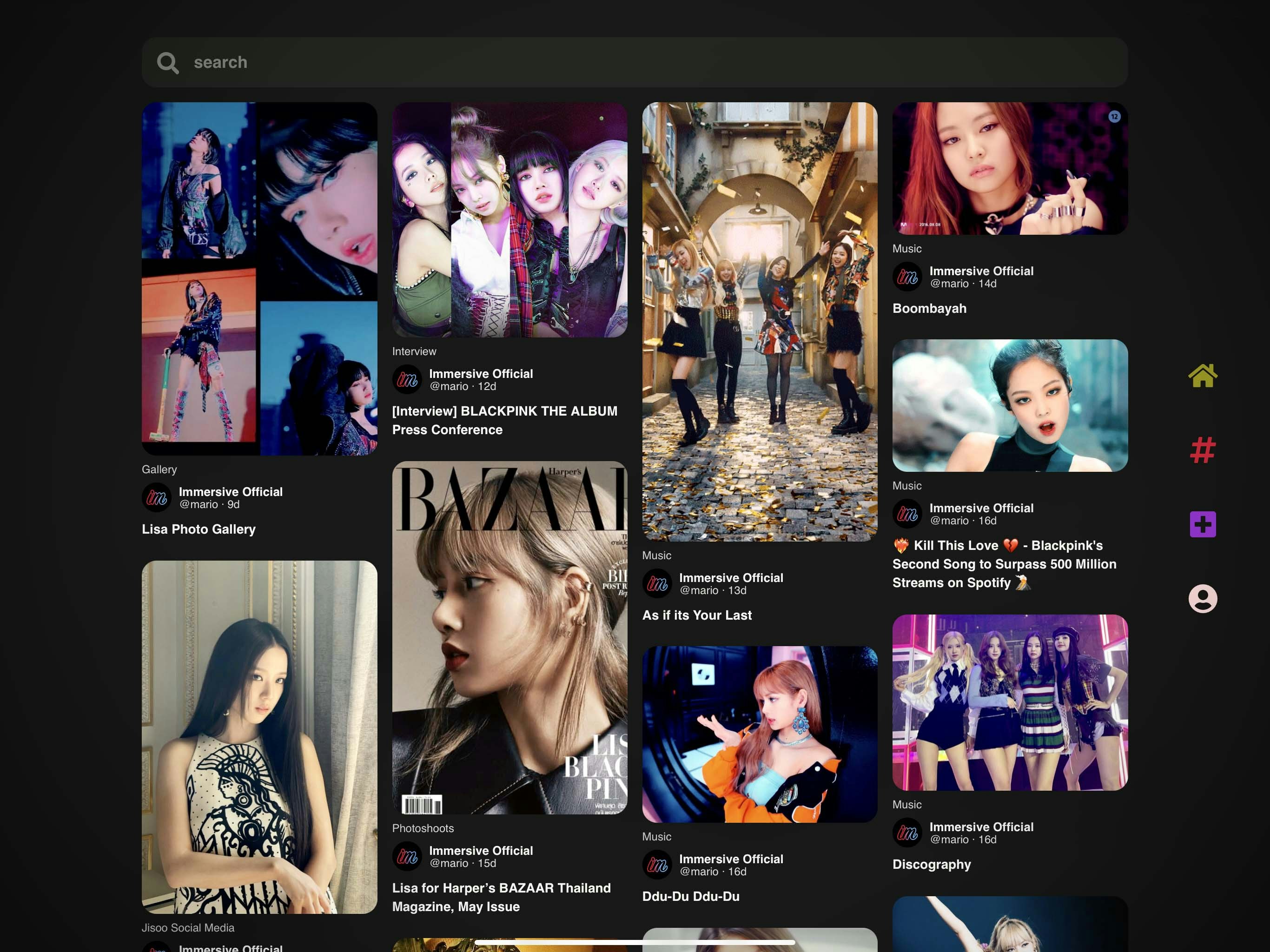Open the Discography title
Screen dimensions: 1270x952
coord(931,864)
